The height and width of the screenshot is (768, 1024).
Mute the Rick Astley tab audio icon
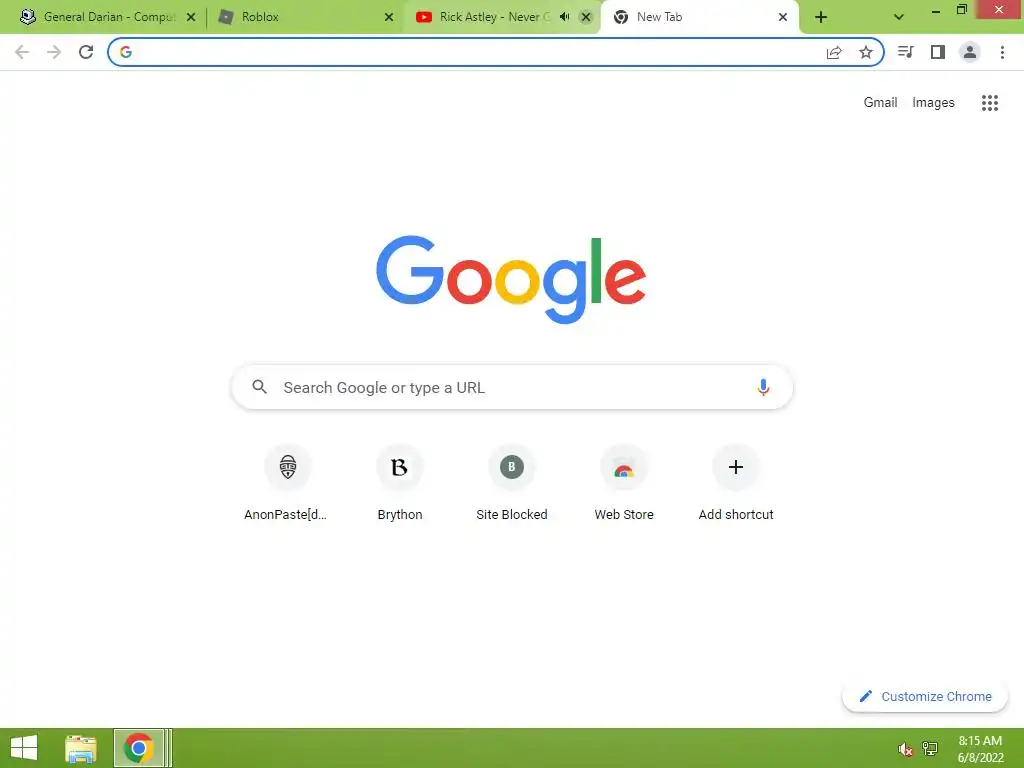[x=565, y=17]
